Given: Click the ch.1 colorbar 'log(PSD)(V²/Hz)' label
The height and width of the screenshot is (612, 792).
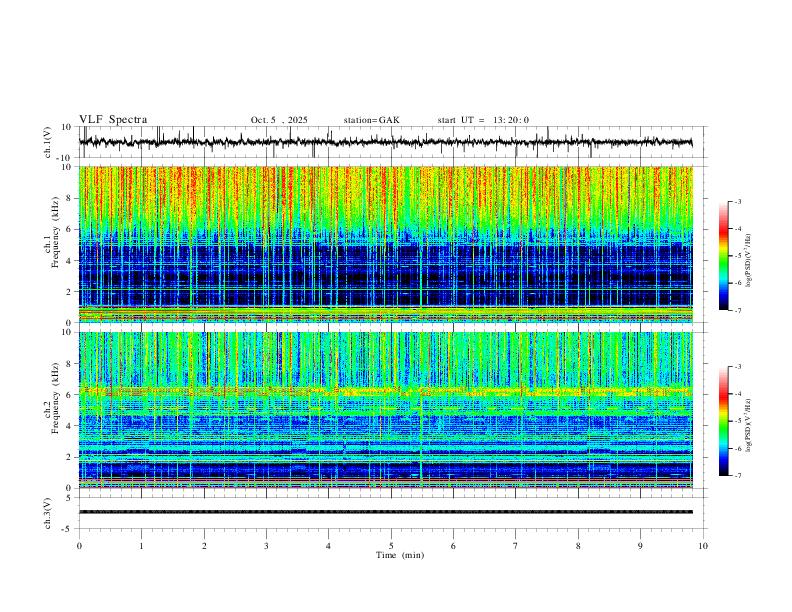Looking at the screenshot, I should coord(749,261).
